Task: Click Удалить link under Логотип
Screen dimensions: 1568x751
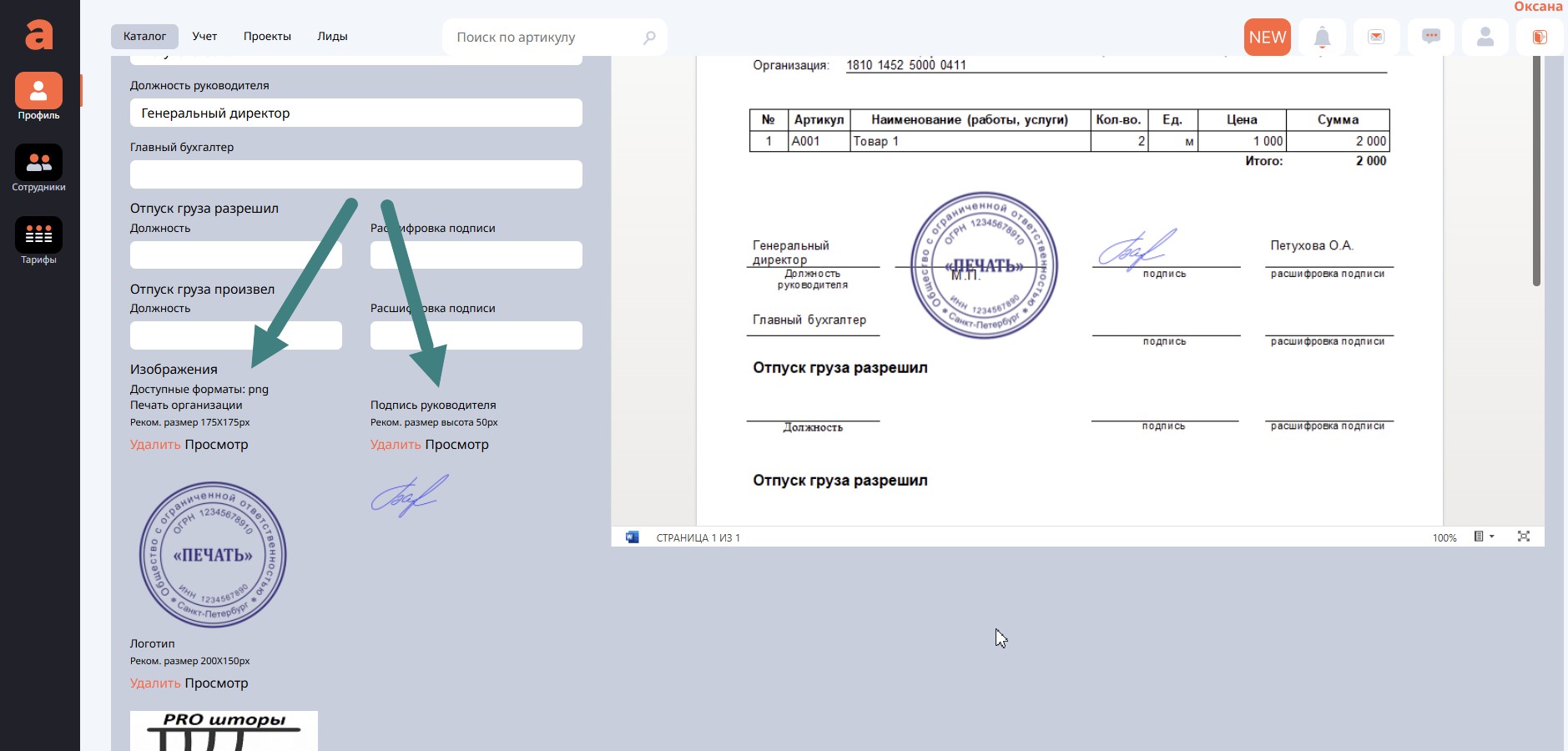Action: click(x=155, y=683)
